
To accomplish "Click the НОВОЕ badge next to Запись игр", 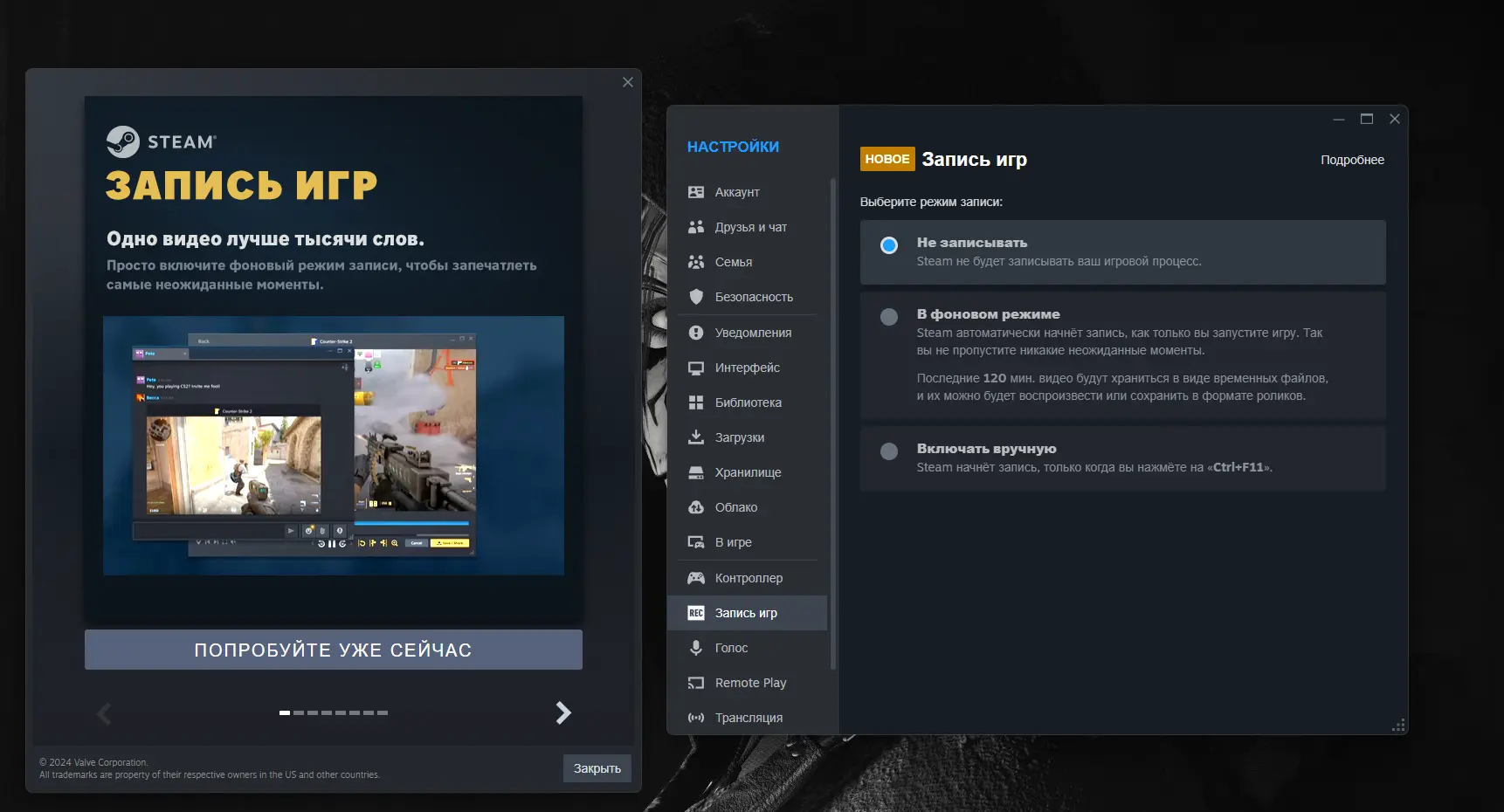I will (887, 159).
